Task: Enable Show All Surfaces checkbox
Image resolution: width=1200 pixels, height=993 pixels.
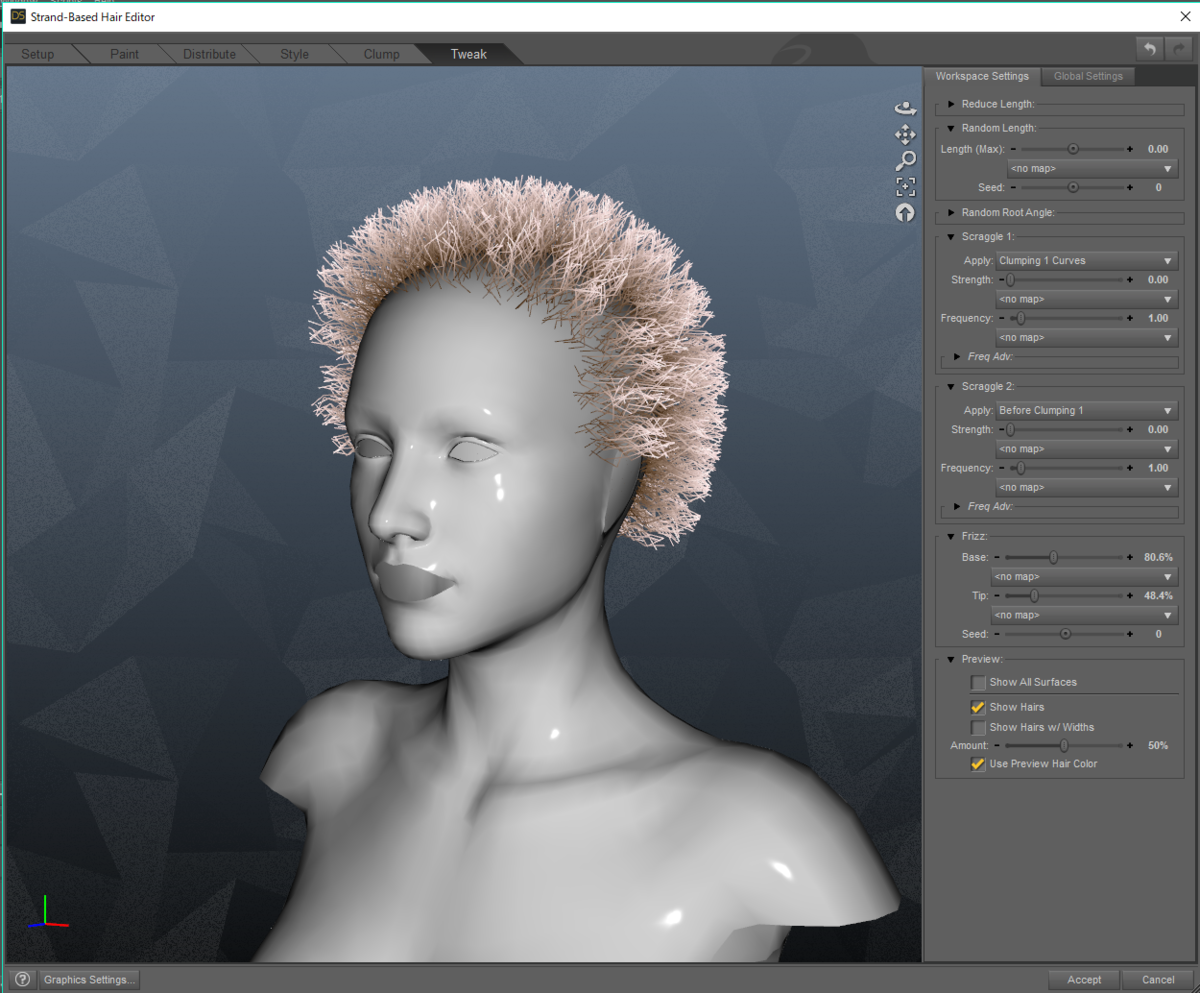Action: click(x=978, y=682)
